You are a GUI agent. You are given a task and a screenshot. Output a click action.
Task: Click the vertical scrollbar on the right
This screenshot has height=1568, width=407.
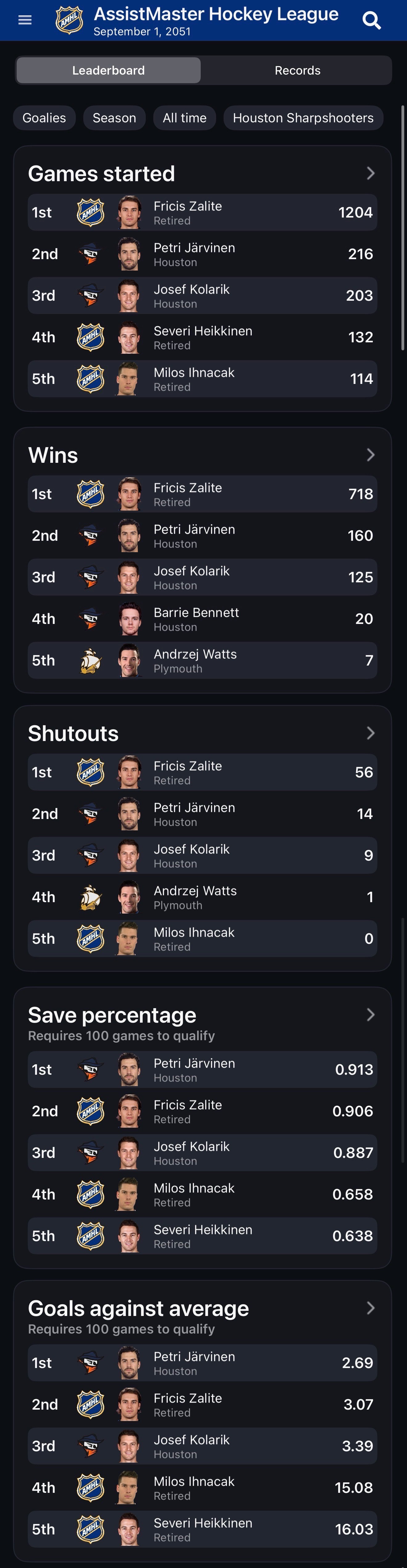[403, 228]
